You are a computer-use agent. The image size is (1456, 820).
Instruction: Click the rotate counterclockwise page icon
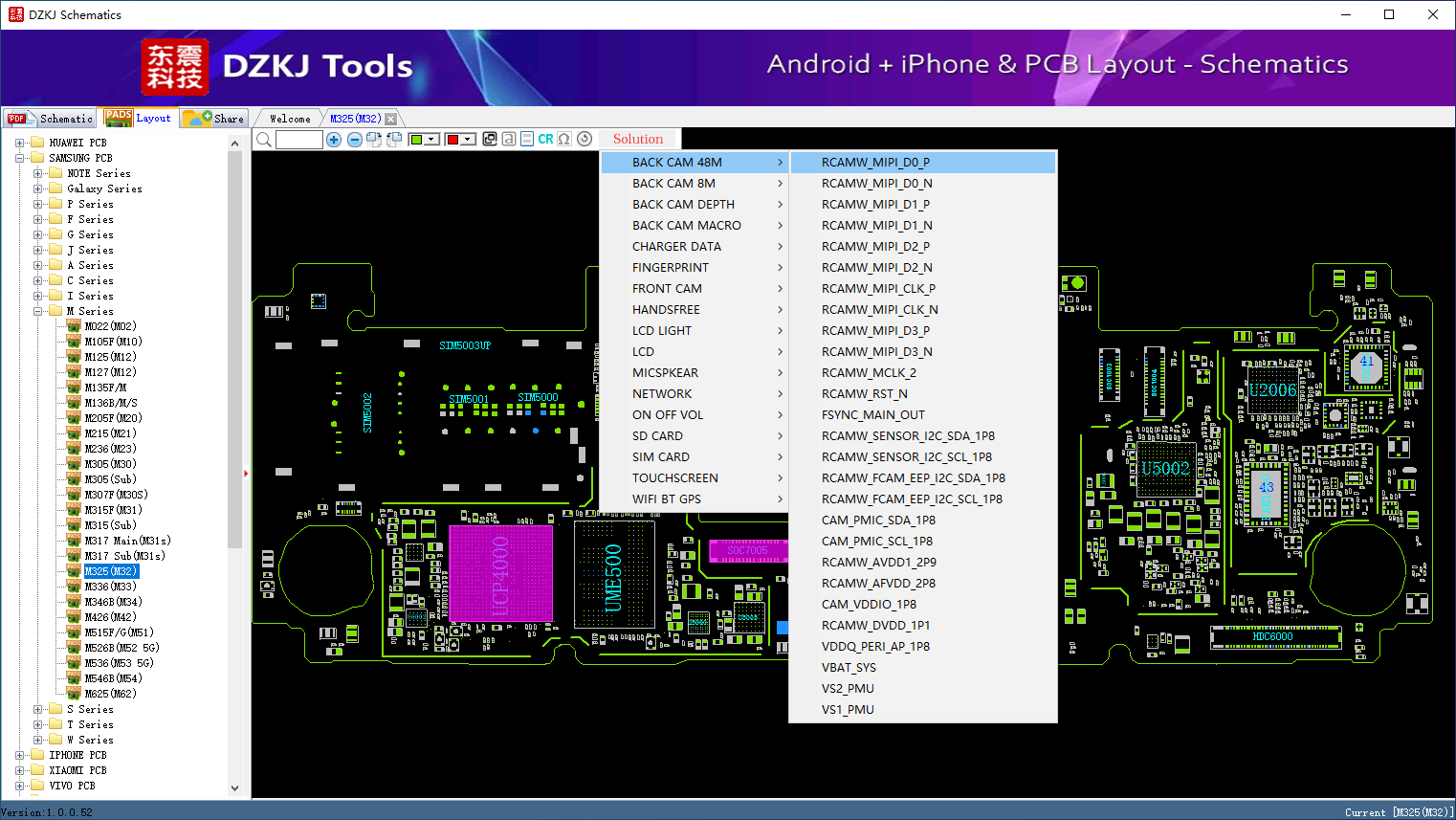(x=394, y=140)
